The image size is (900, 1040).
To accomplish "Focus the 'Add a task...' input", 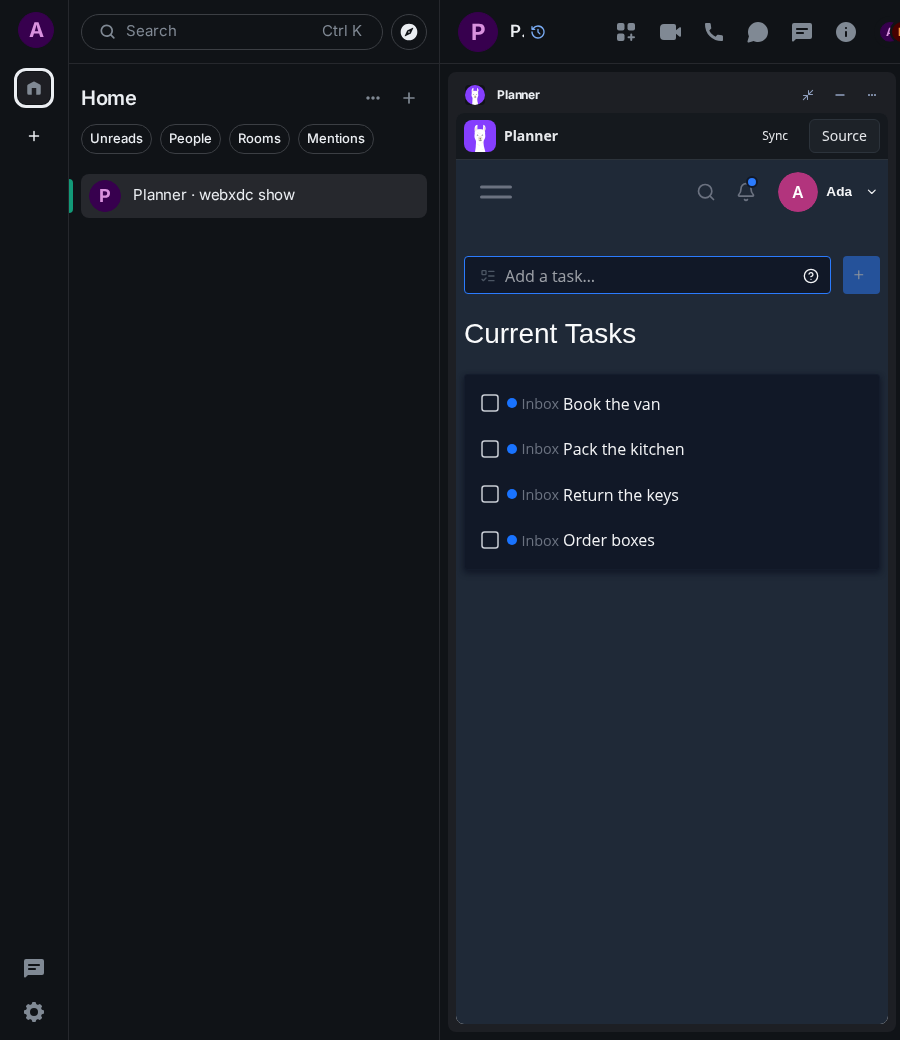I will click(647, 275).
